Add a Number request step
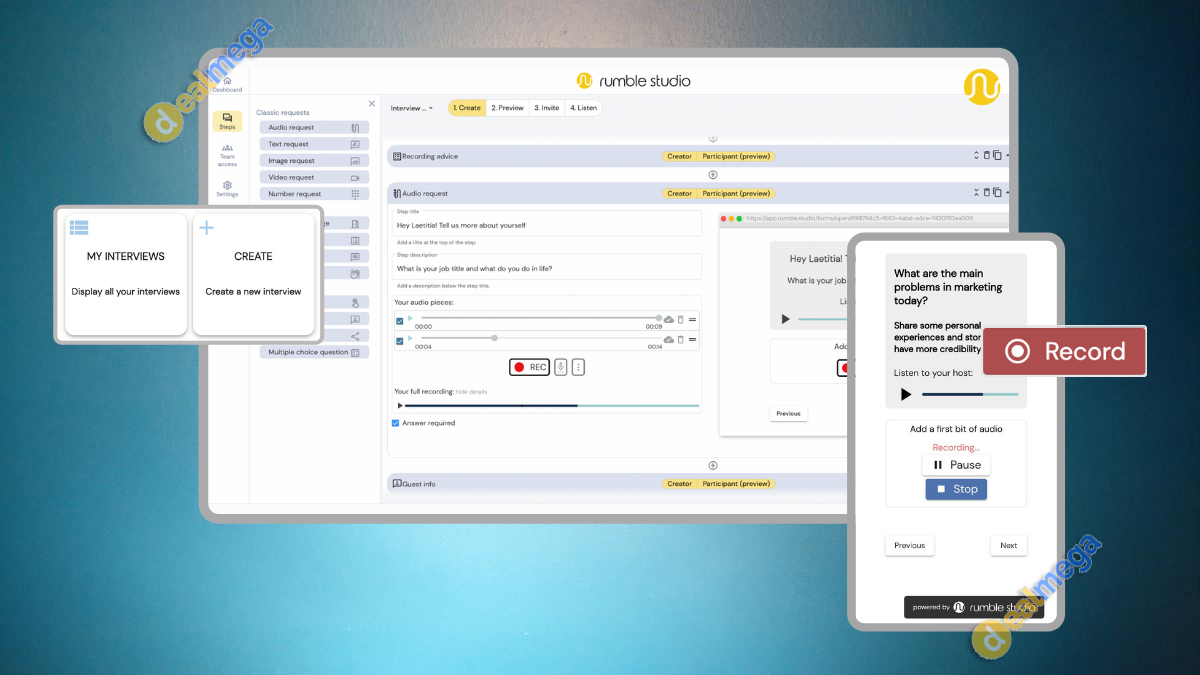The width and height of the screenshot is (1200, 675). tap(314, 194)
